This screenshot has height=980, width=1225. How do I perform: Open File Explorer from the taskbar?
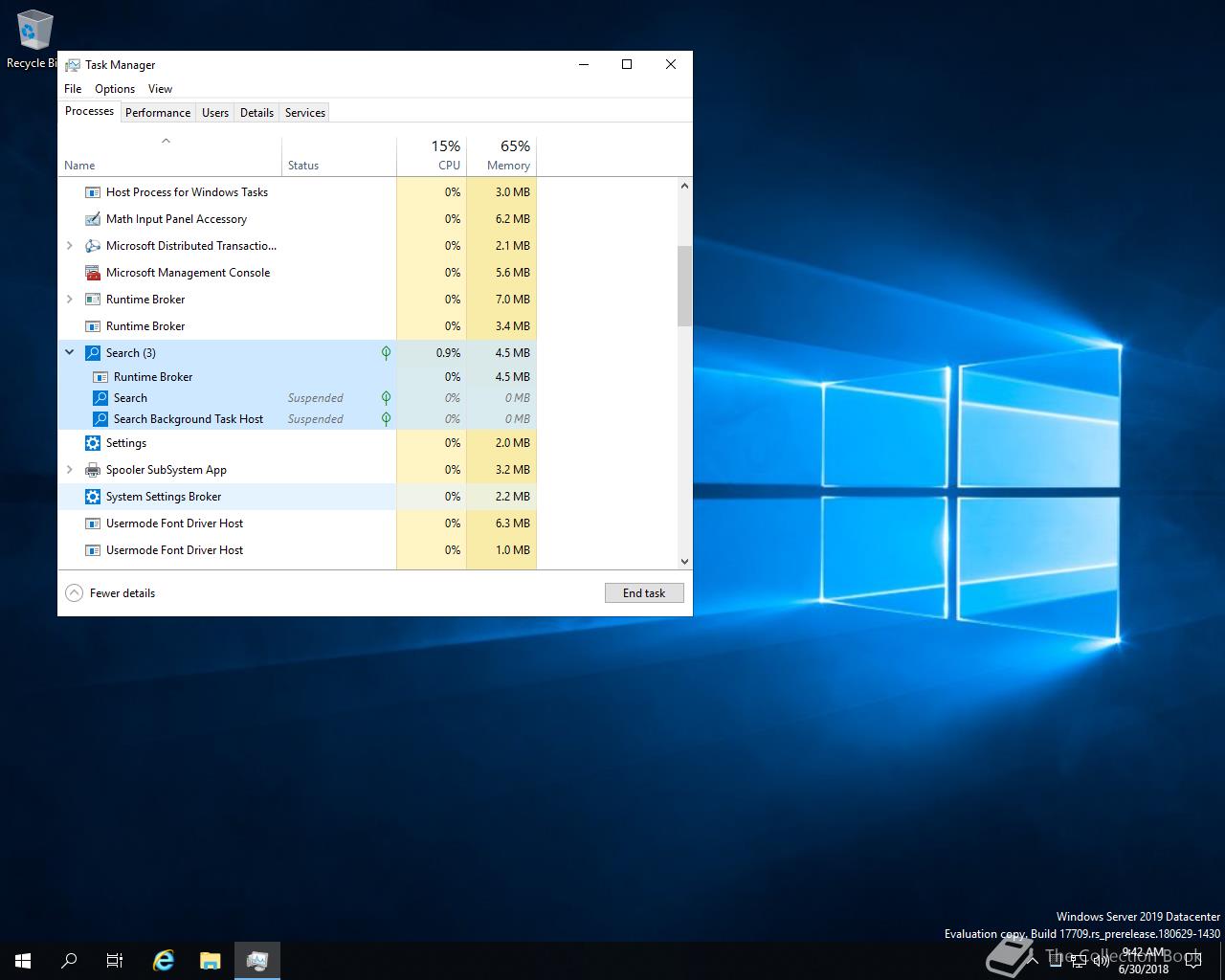[x=211, y=961]
